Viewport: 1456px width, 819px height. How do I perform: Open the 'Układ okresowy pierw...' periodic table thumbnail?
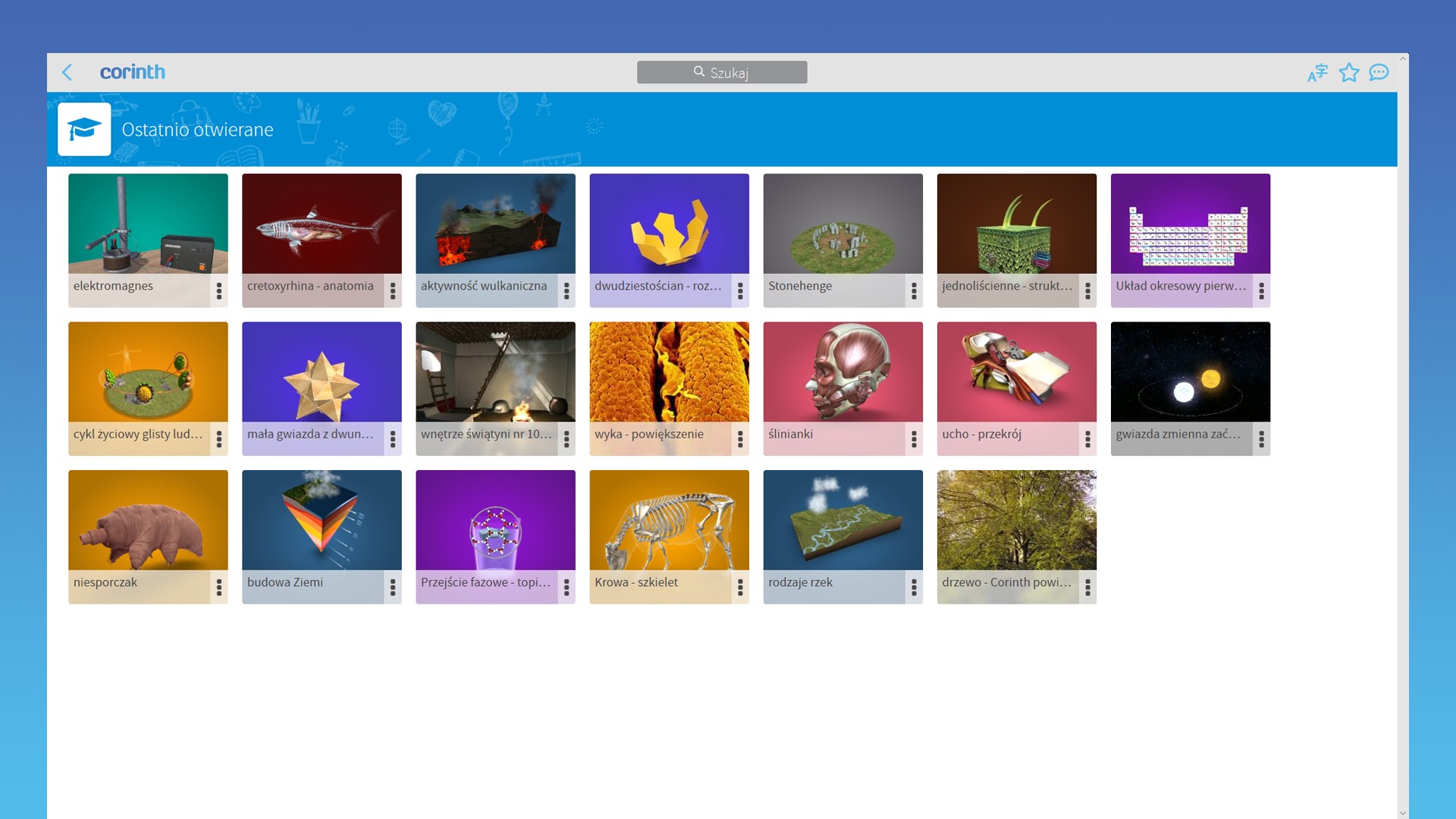coord(1190,224)
